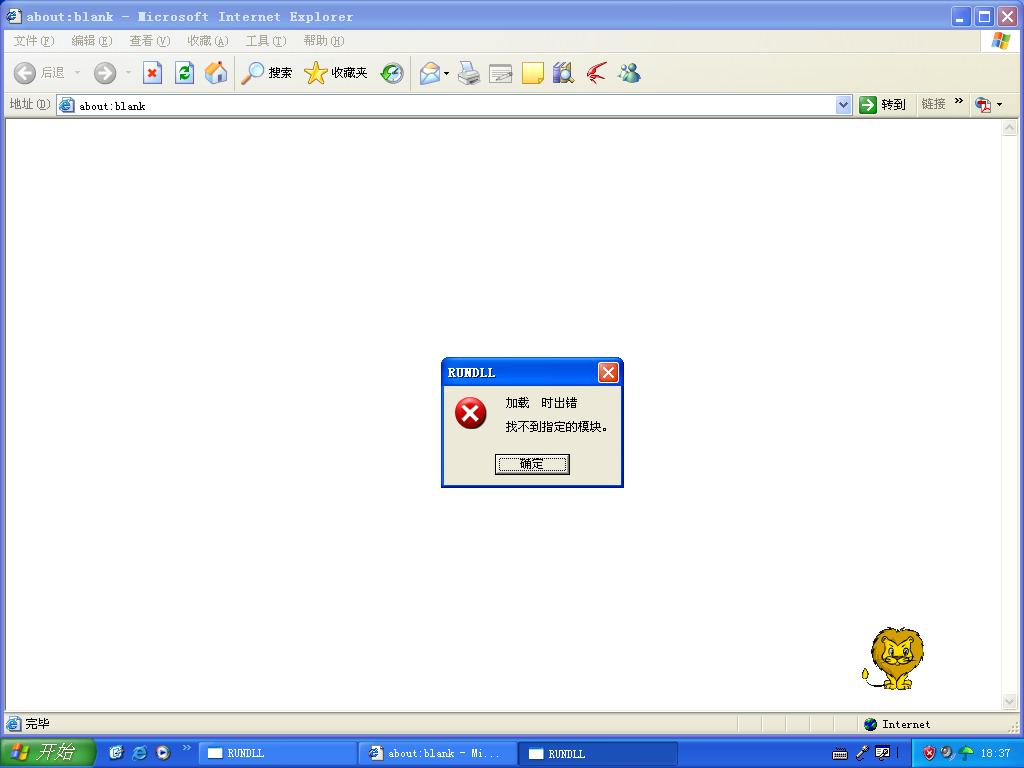1024x768 pixels.
Task: Click the red security shield tray icon
Action: pos(929,753)
